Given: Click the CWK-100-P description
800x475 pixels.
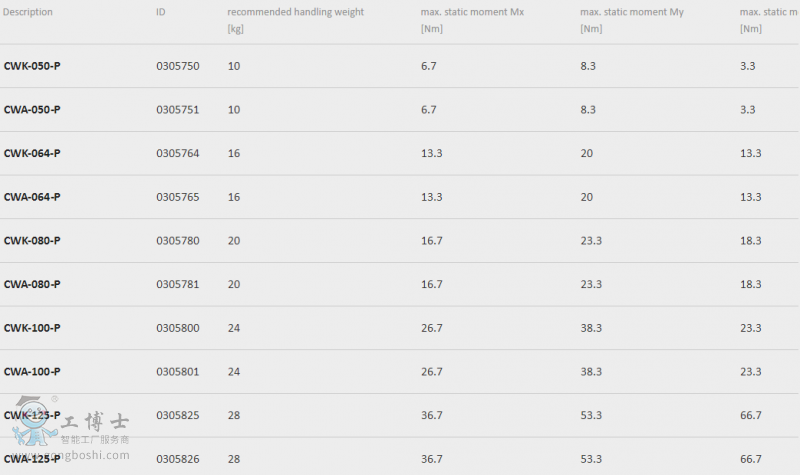Looking at the screenshot, I should click(32, 328).
